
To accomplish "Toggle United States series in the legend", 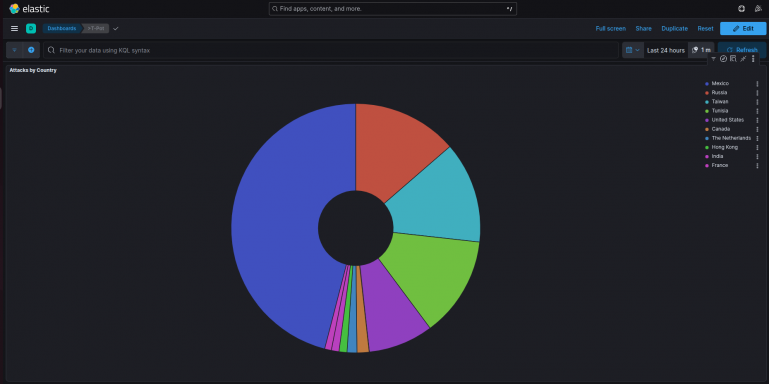I will pos(728,120).
